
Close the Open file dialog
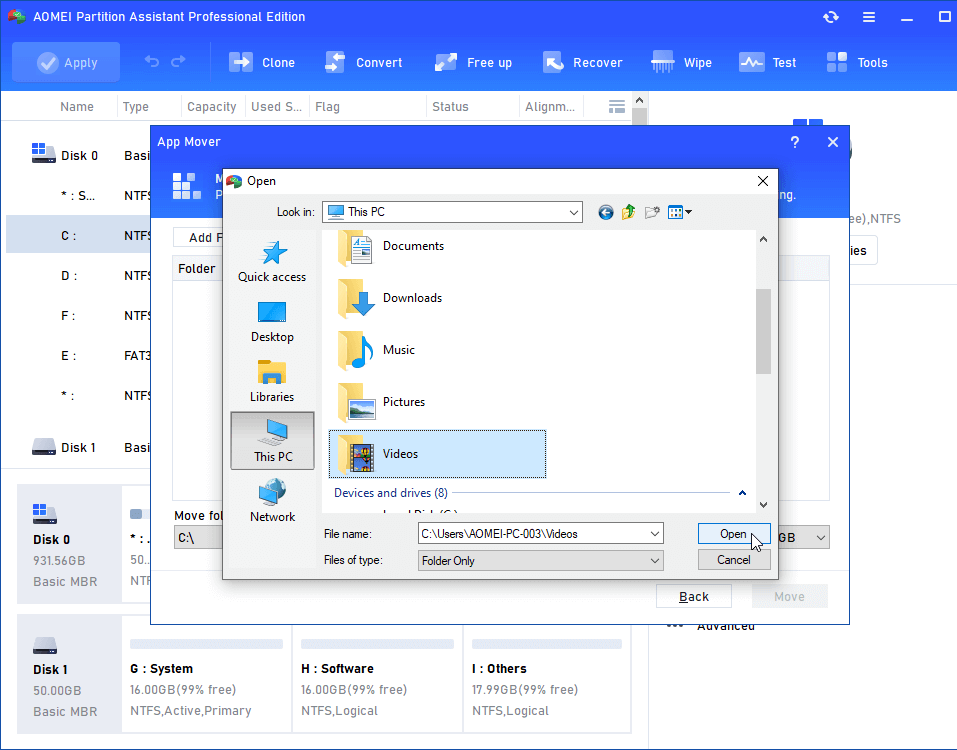(762, 181)
